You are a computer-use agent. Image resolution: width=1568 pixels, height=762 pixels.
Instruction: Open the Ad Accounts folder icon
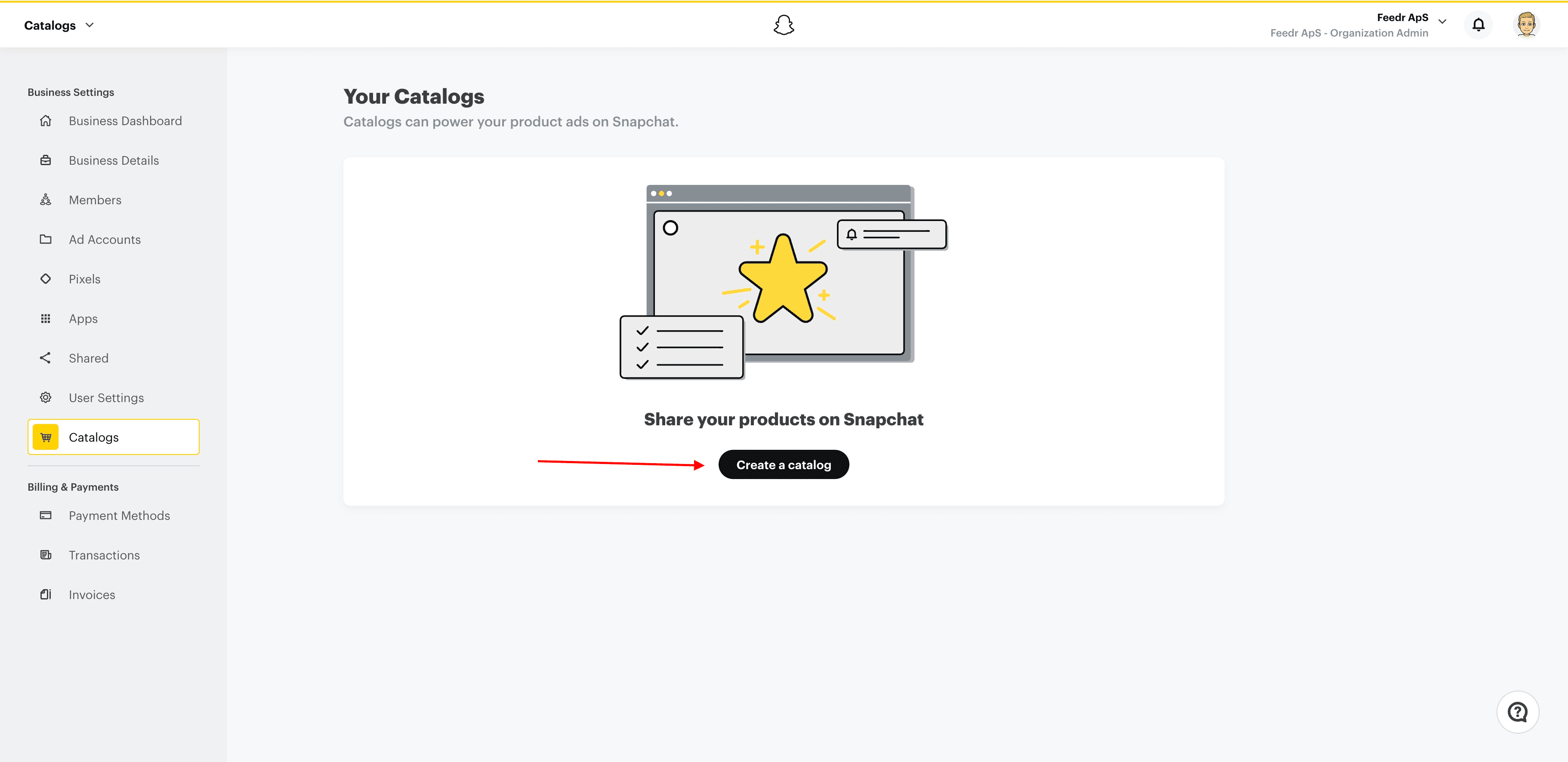46,239
